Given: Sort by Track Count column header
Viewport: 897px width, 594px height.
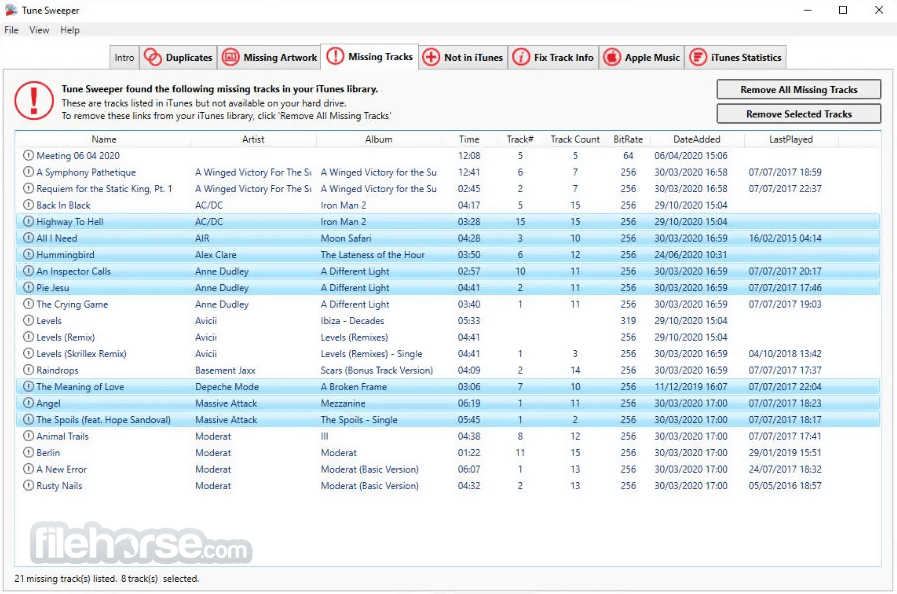Looking at the screenshot, I should (575, 139).
